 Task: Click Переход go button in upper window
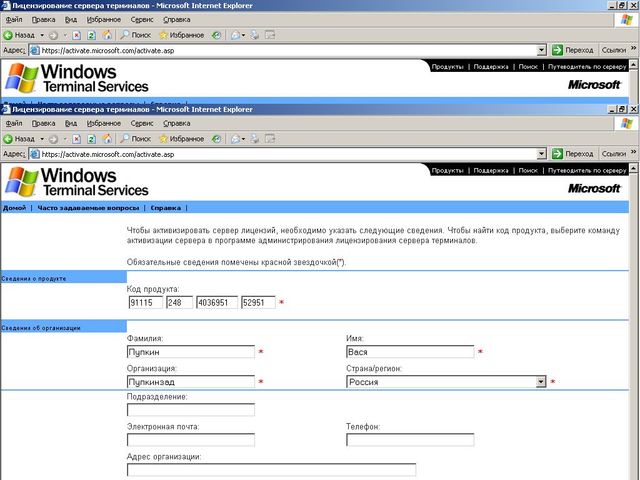[573, 51]
